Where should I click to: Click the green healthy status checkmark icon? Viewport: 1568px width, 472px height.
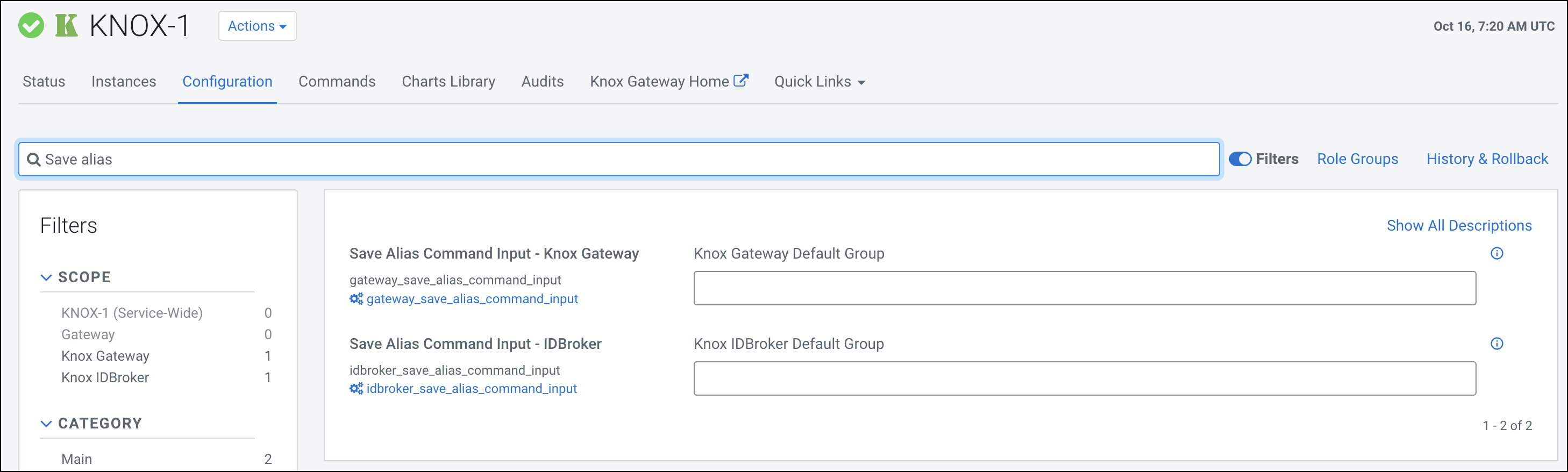tap(31, 26)
